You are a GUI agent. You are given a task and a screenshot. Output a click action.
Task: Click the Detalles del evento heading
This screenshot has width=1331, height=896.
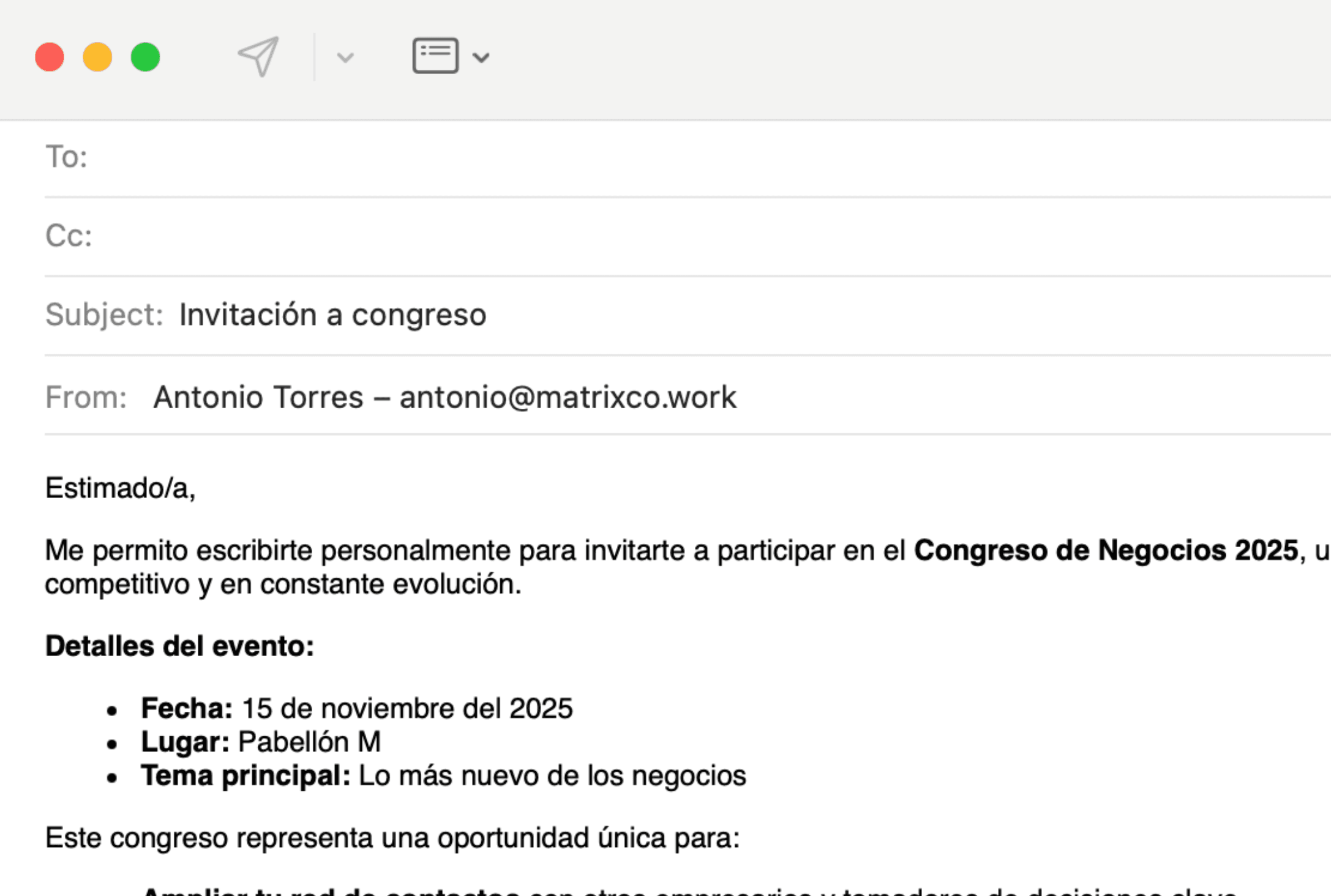[179, 646]
